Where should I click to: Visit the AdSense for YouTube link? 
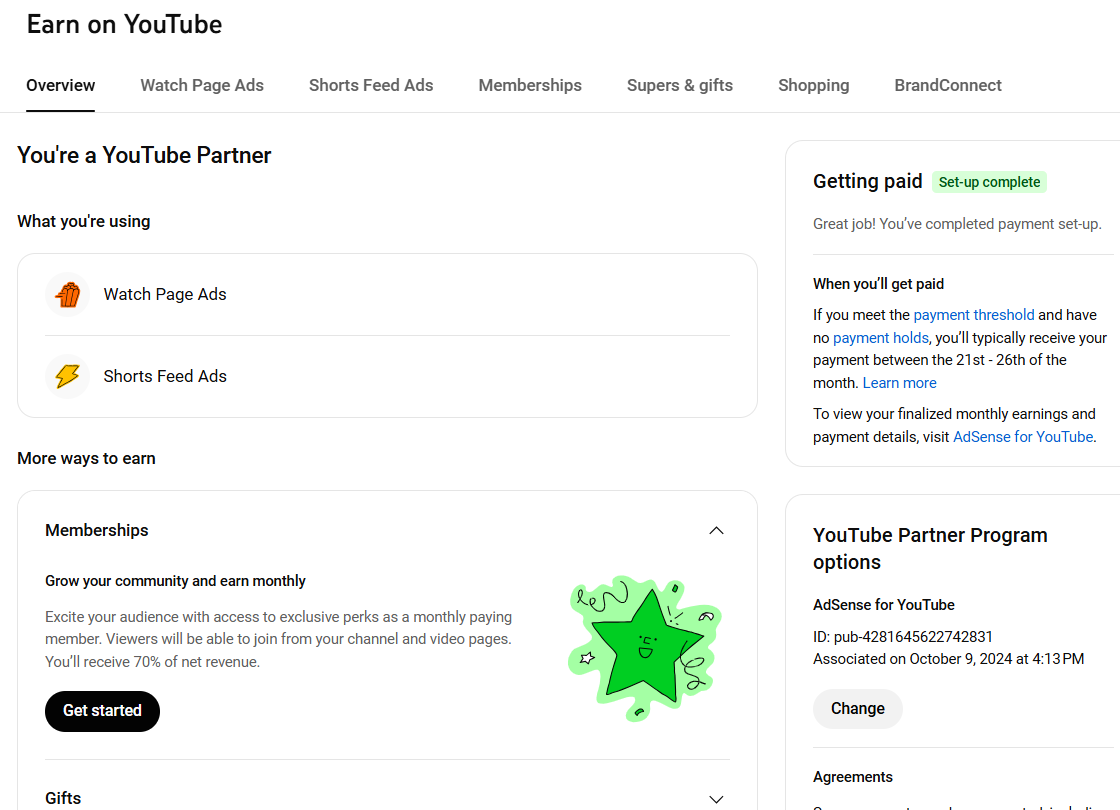click(1023, 437)
